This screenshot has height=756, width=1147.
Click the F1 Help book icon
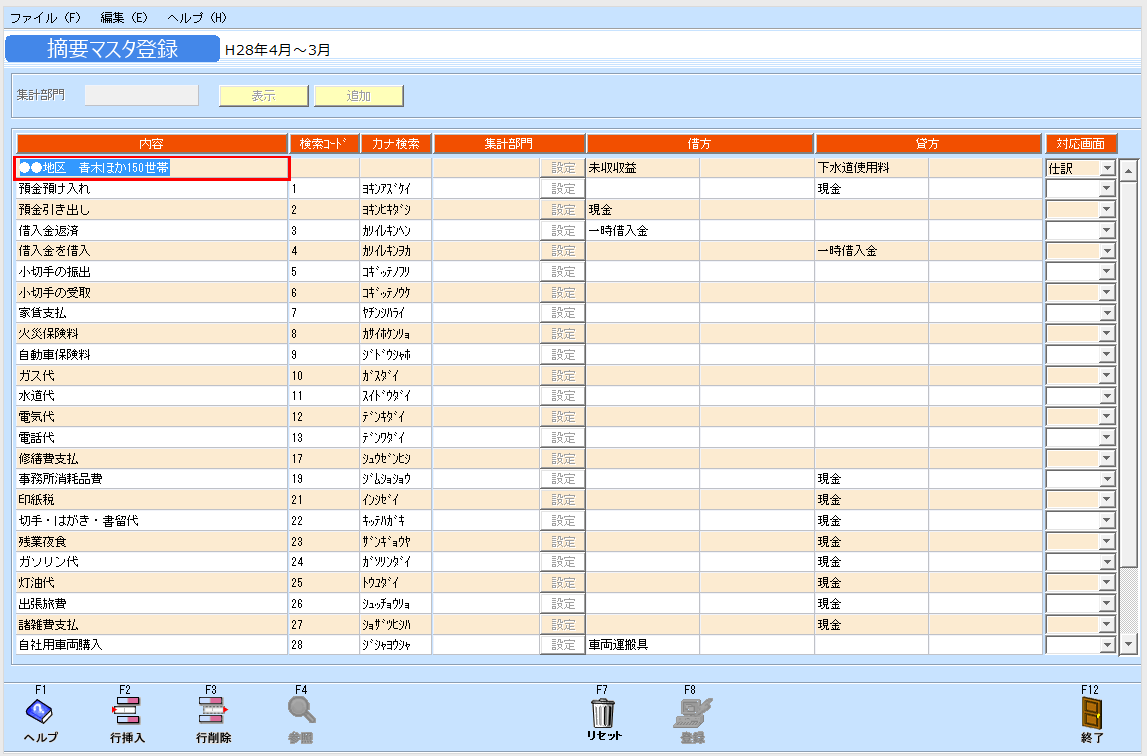[39, 712]
